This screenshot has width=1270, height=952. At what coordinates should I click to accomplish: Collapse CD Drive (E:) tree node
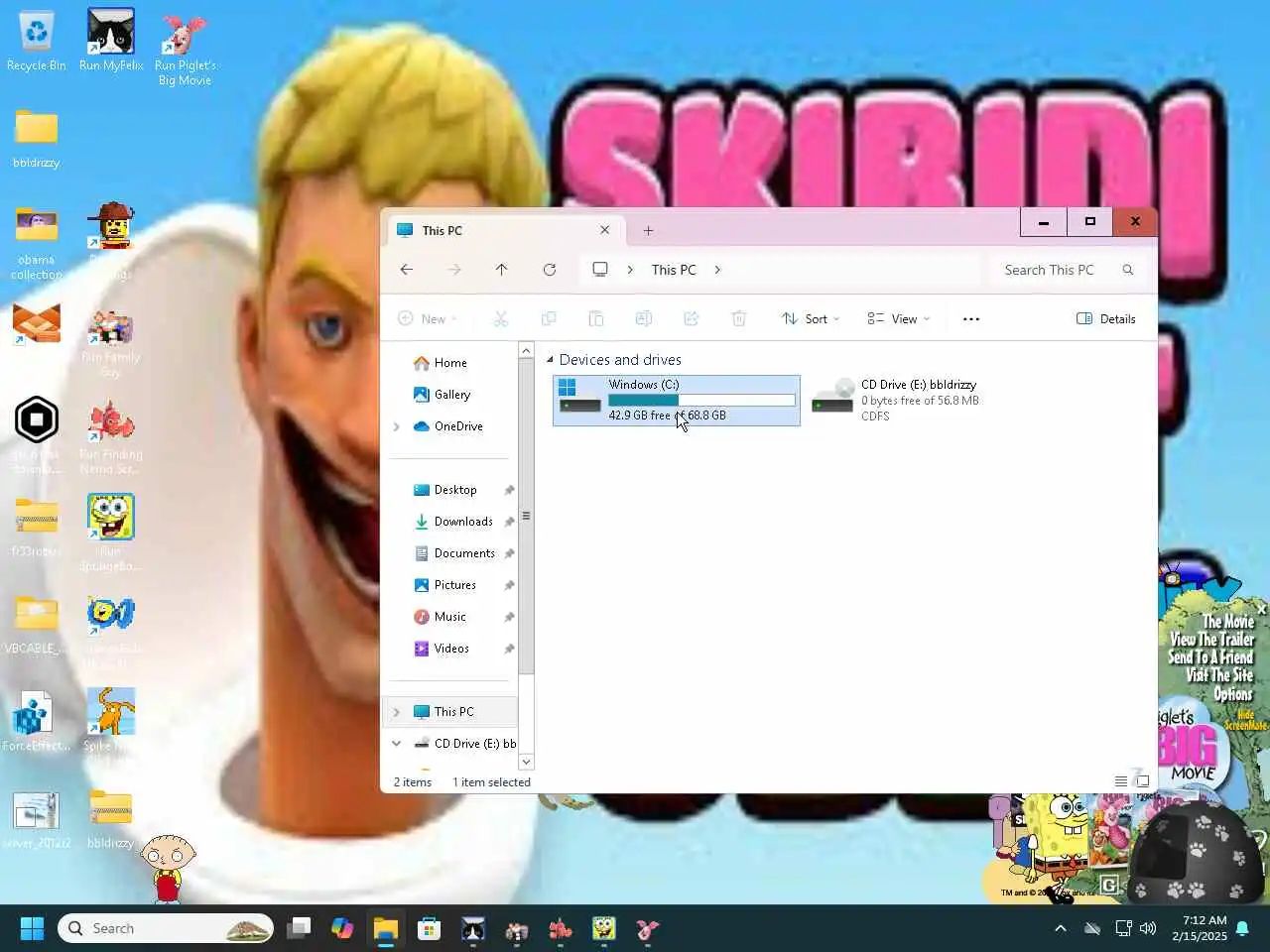[x=397, y=744]
